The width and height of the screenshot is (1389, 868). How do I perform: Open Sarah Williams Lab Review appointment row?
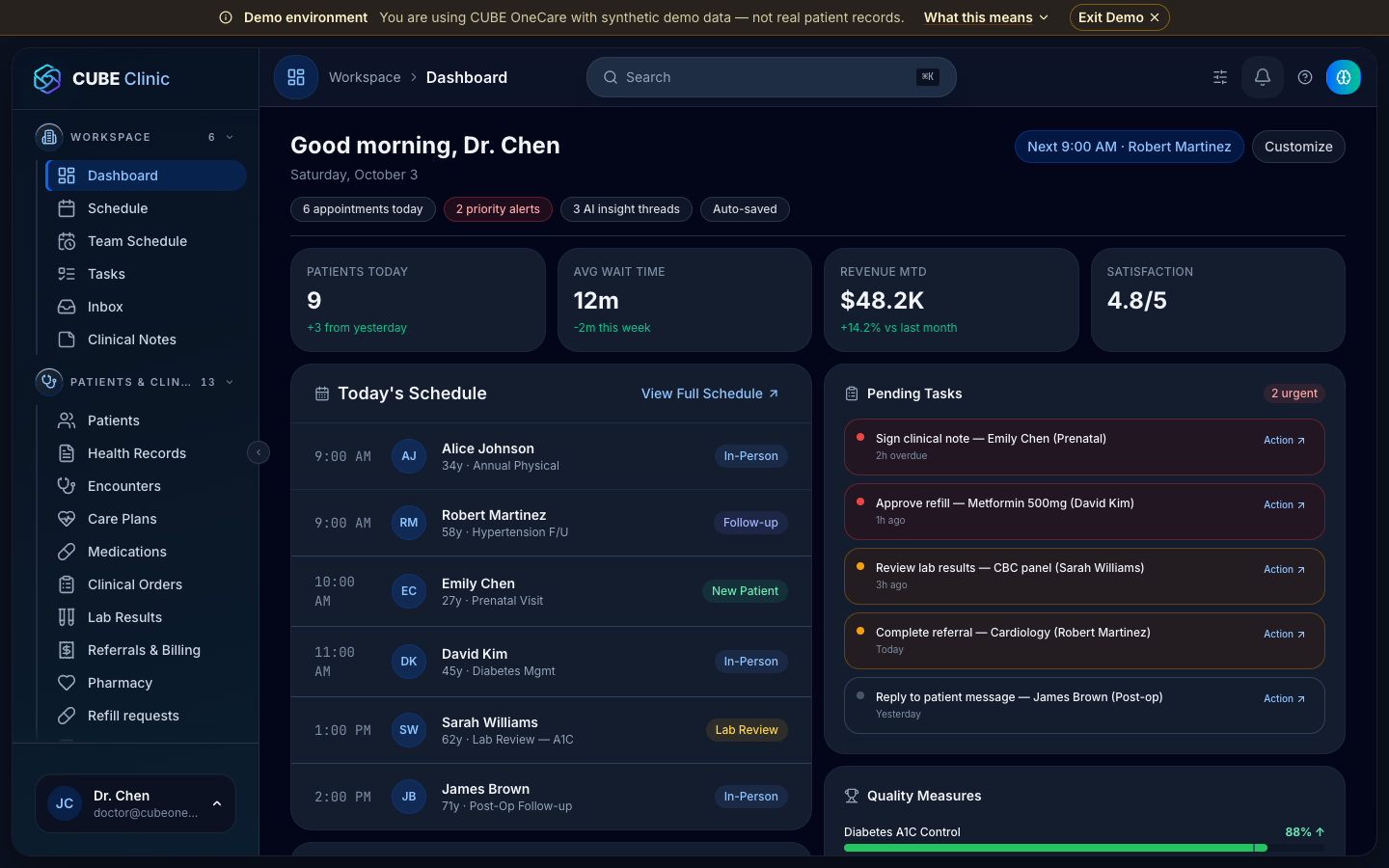pos(551,730)
